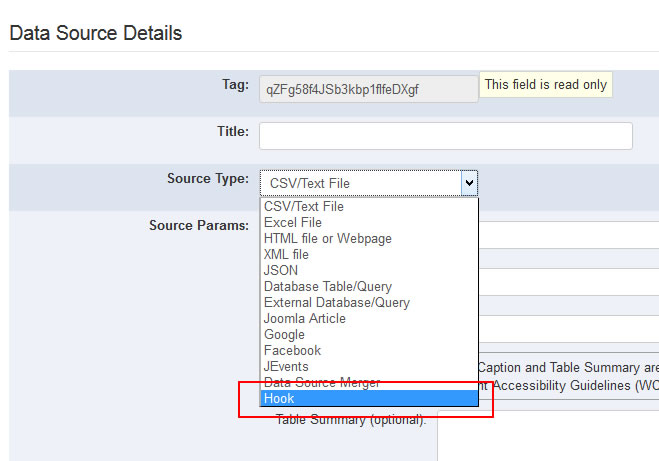This screenshot has height=461, width=659.
Task: Click the first Source Params input box
Action: pos(568,235)
